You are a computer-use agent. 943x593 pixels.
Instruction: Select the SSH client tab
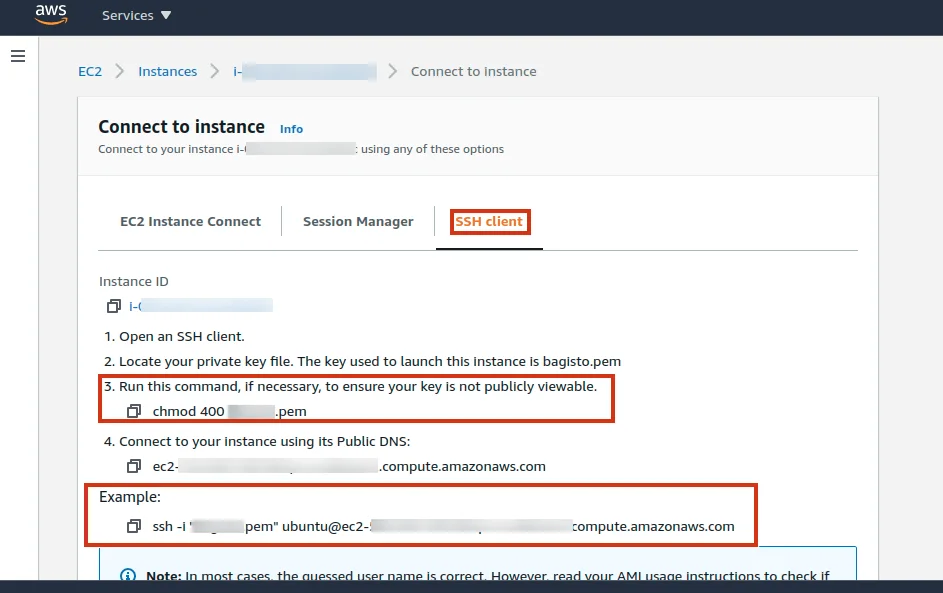tap(489, 221)
